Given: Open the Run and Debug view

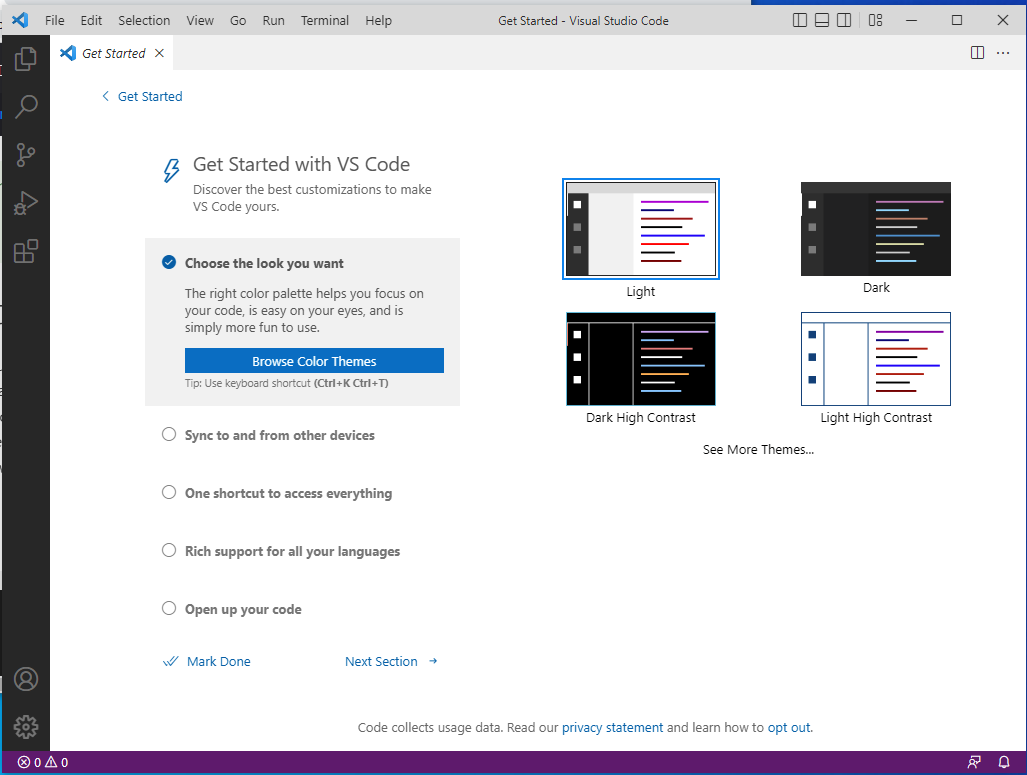Looking at the screenshot, I should point(26,203).
